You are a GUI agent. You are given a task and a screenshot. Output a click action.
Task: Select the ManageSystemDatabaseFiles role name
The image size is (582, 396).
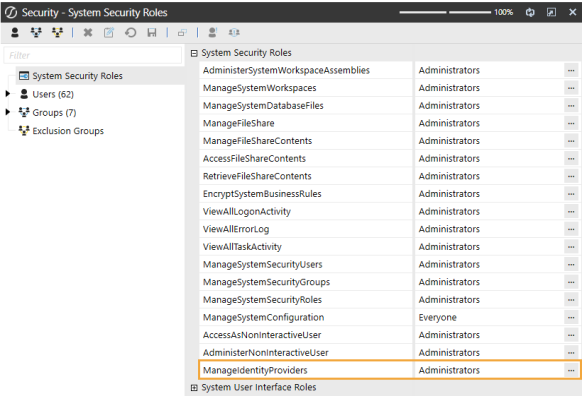point(263,106)
